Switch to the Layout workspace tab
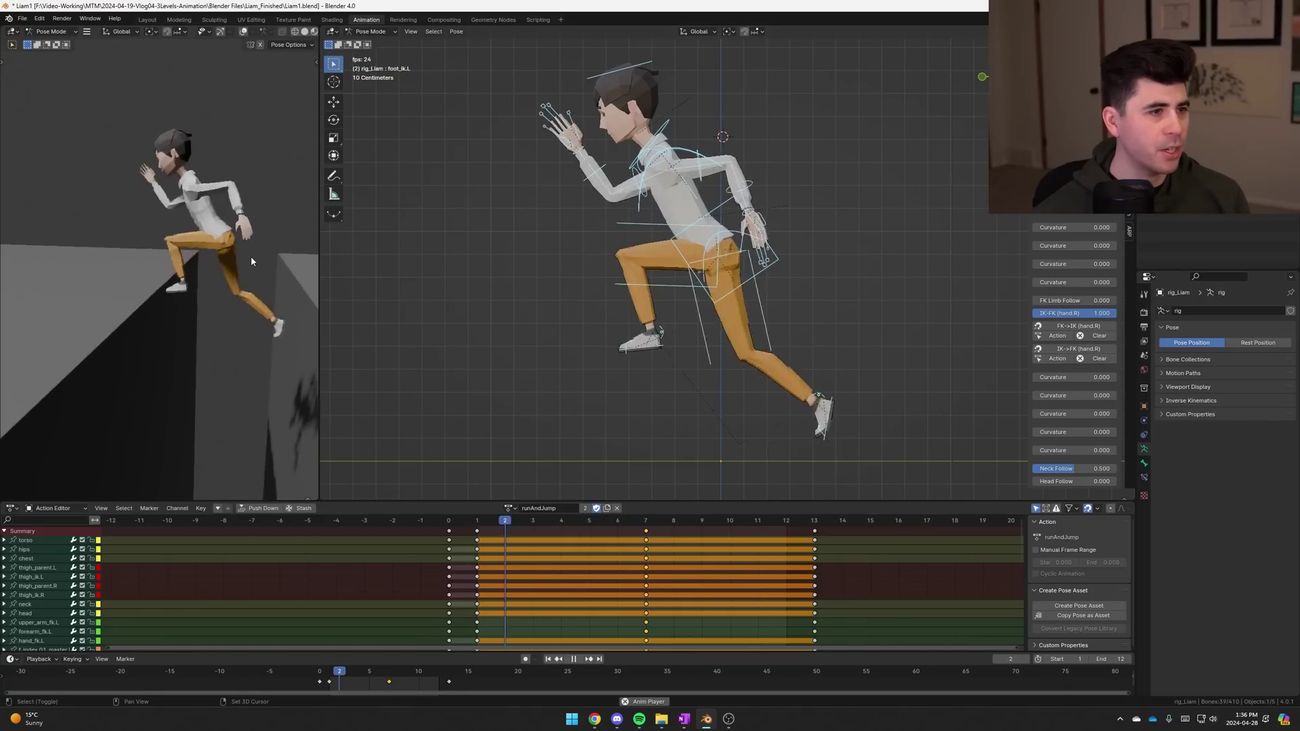Screen dimensions: 1300x731 tap(147, 20)
